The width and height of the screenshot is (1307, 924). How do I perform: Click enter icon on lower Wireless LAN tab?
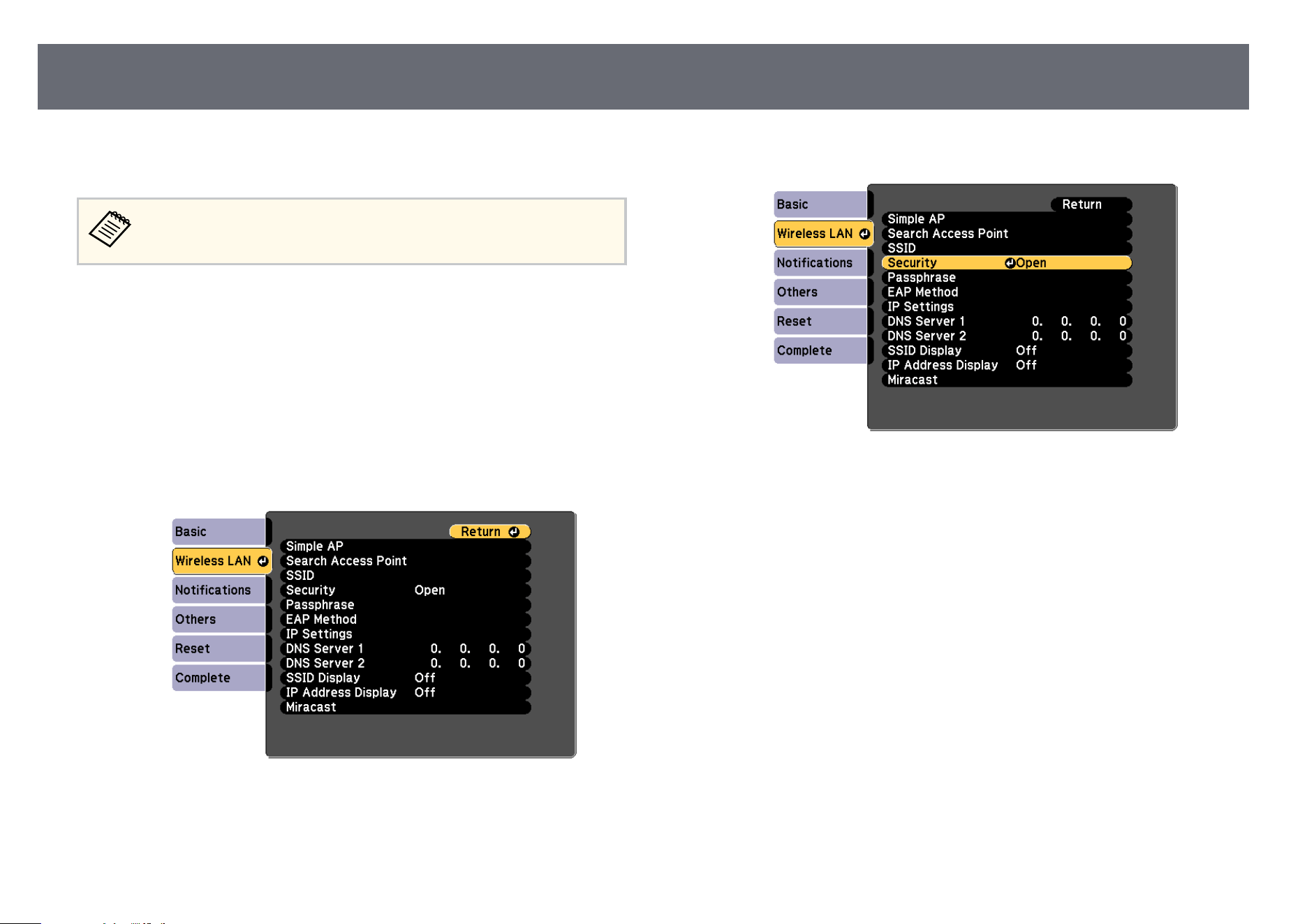(x=263, y=561)
